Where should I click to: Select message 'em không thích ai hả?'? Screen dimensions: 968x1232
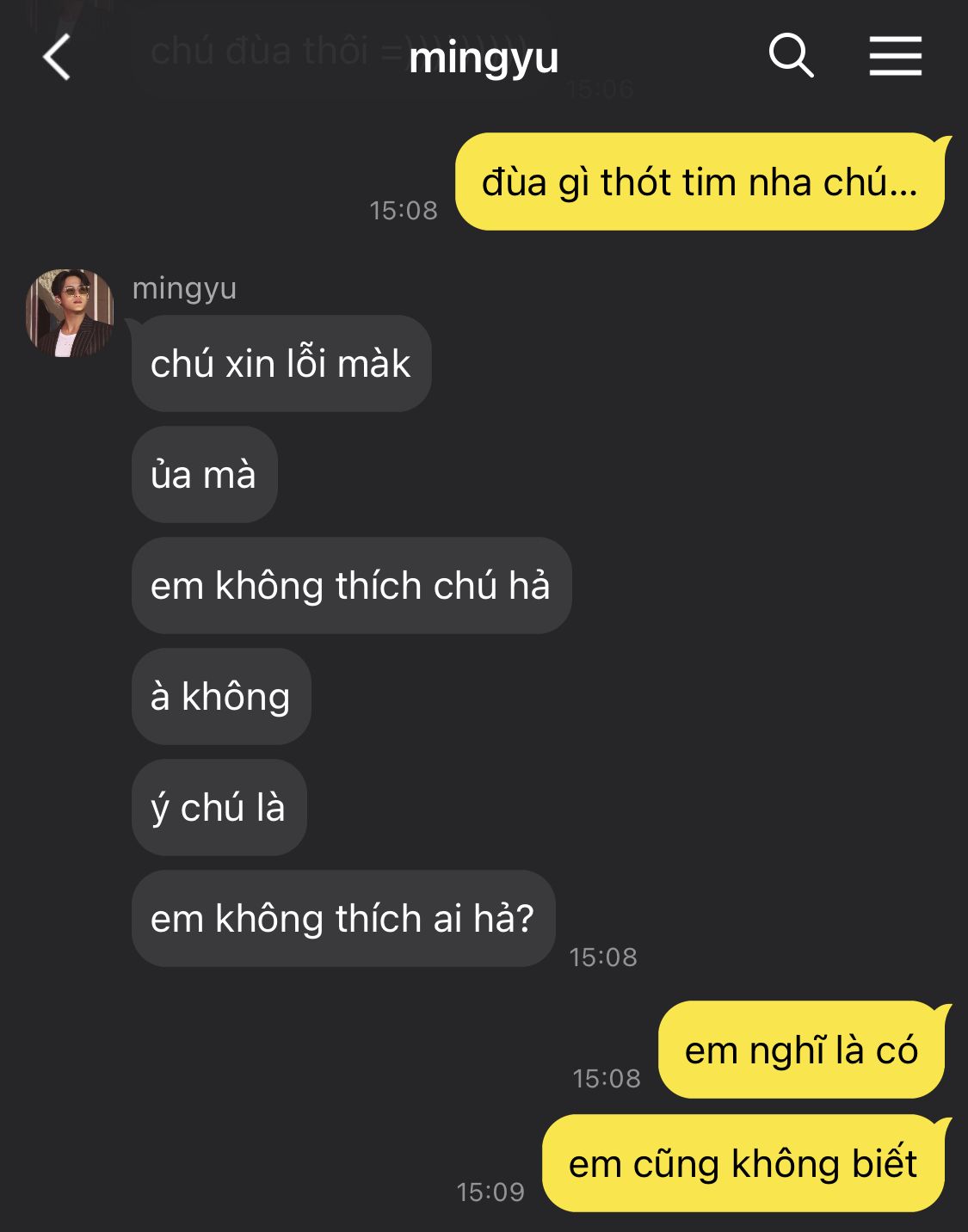coord(343,918)
